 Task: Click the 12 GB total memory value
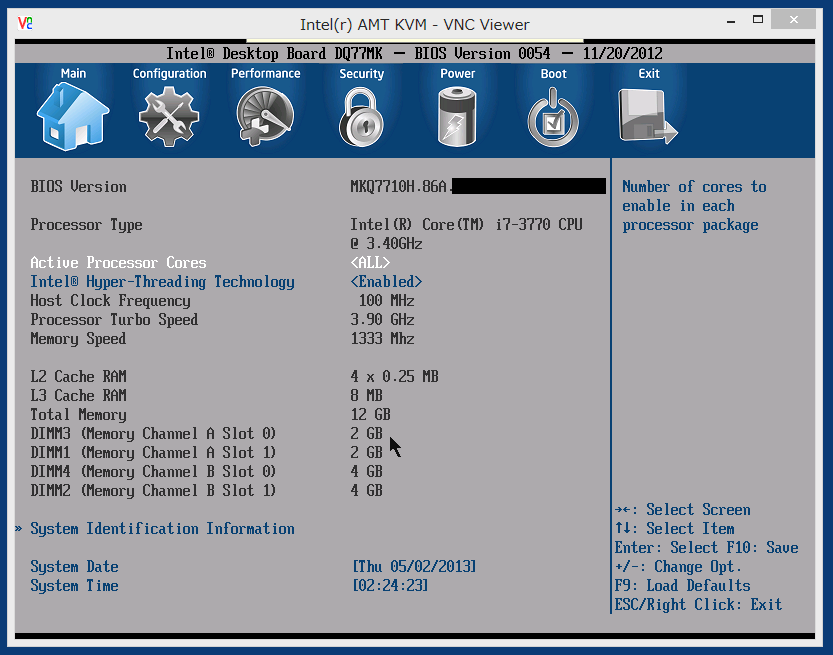[370, 415]
